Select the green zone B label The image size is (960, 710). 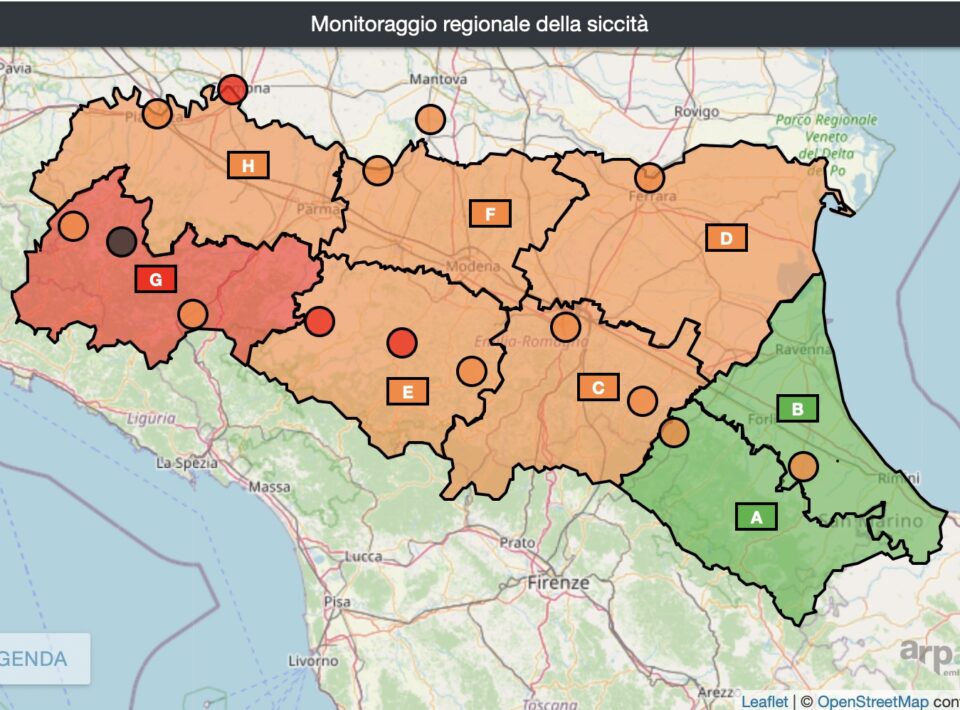[x=797, y=408]
